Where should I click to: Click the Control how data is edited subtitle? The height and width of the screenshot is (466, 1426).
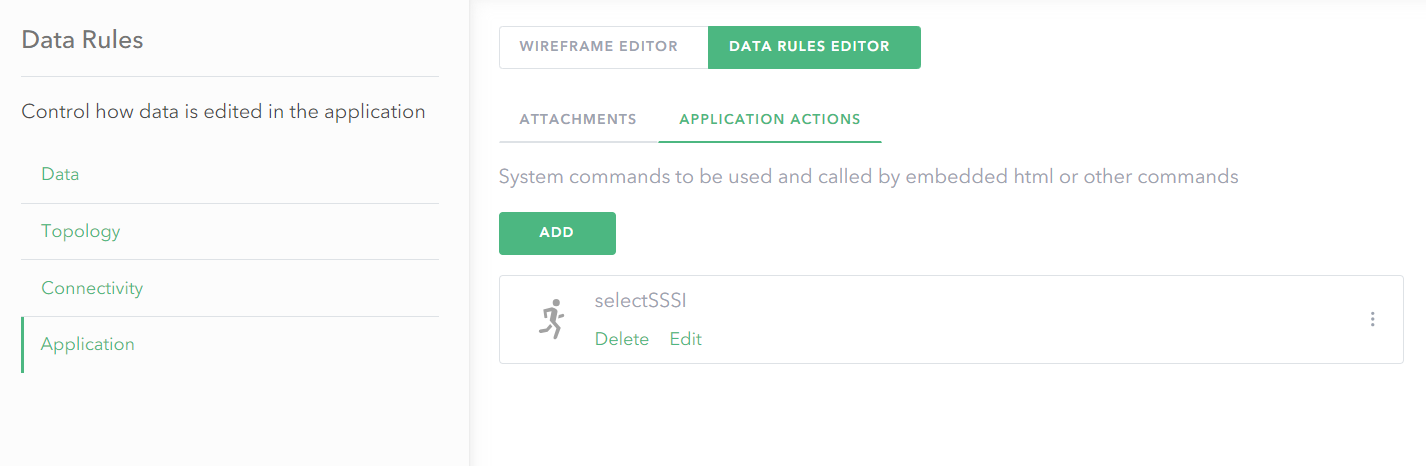(224, 112)
